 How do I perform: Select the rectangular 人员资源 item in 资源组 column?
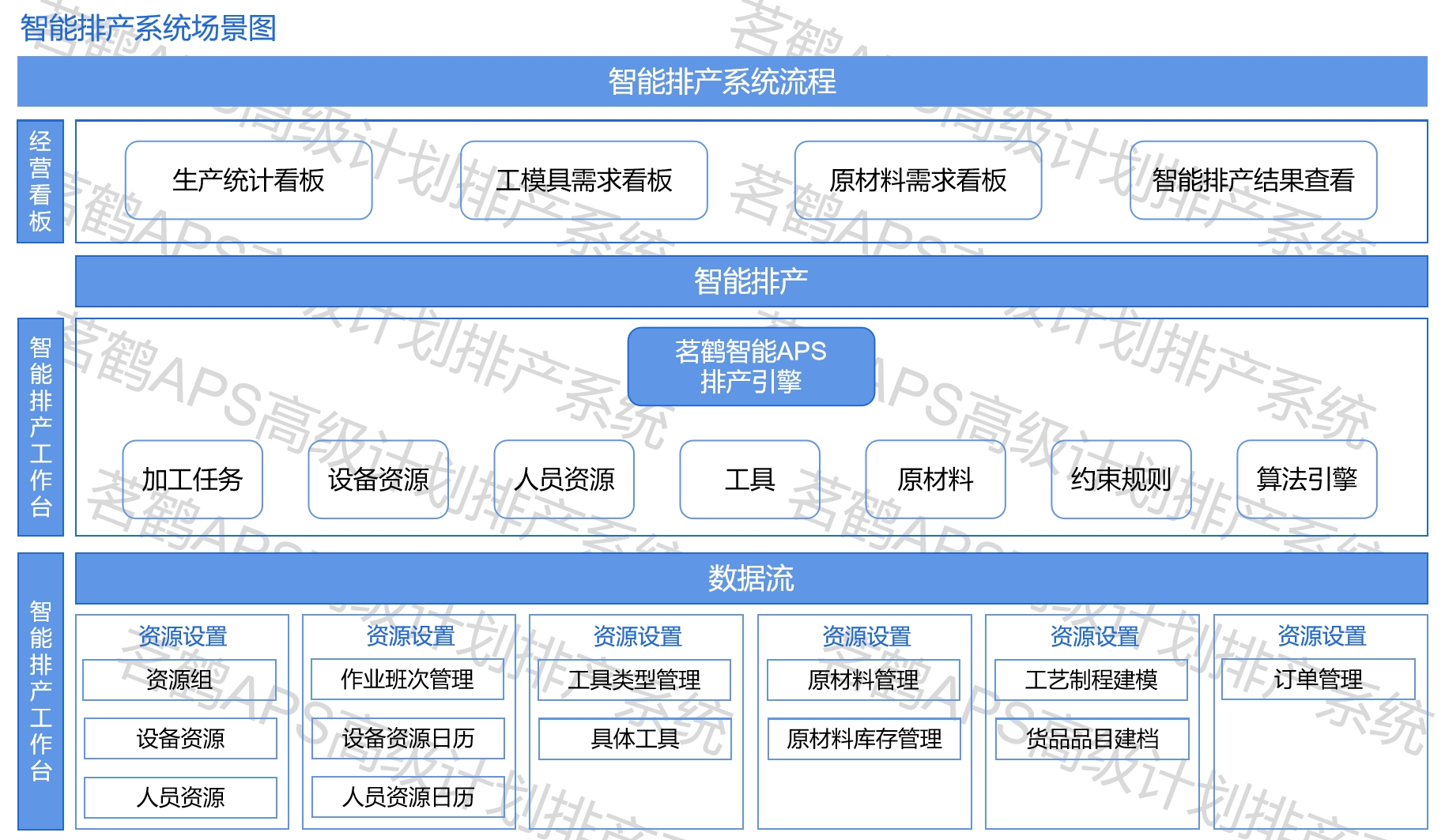click(x=180, y=797)
